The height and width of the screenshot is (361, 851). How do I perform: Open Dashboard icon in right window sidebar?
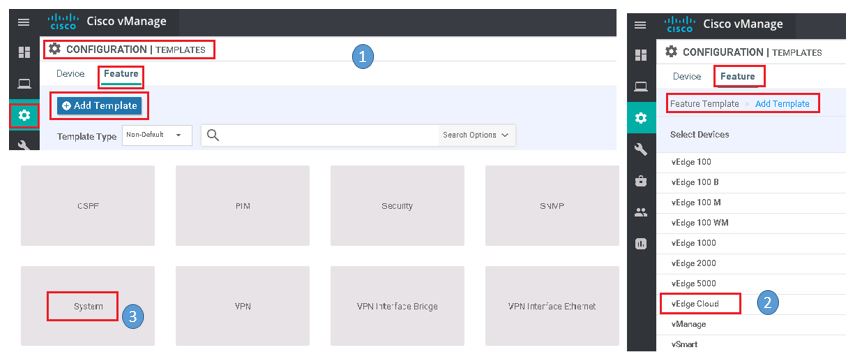[641, 55]
